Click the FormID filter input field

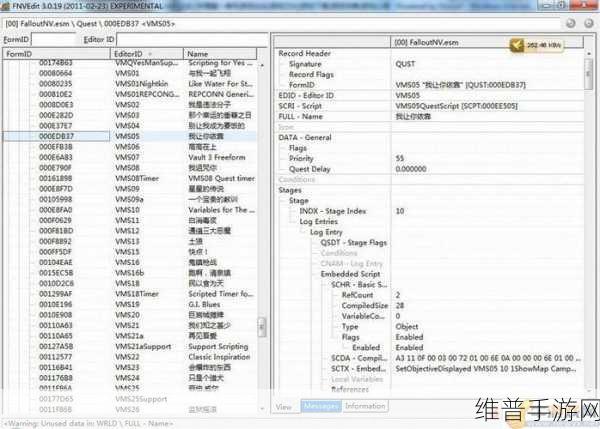[54, 39]
